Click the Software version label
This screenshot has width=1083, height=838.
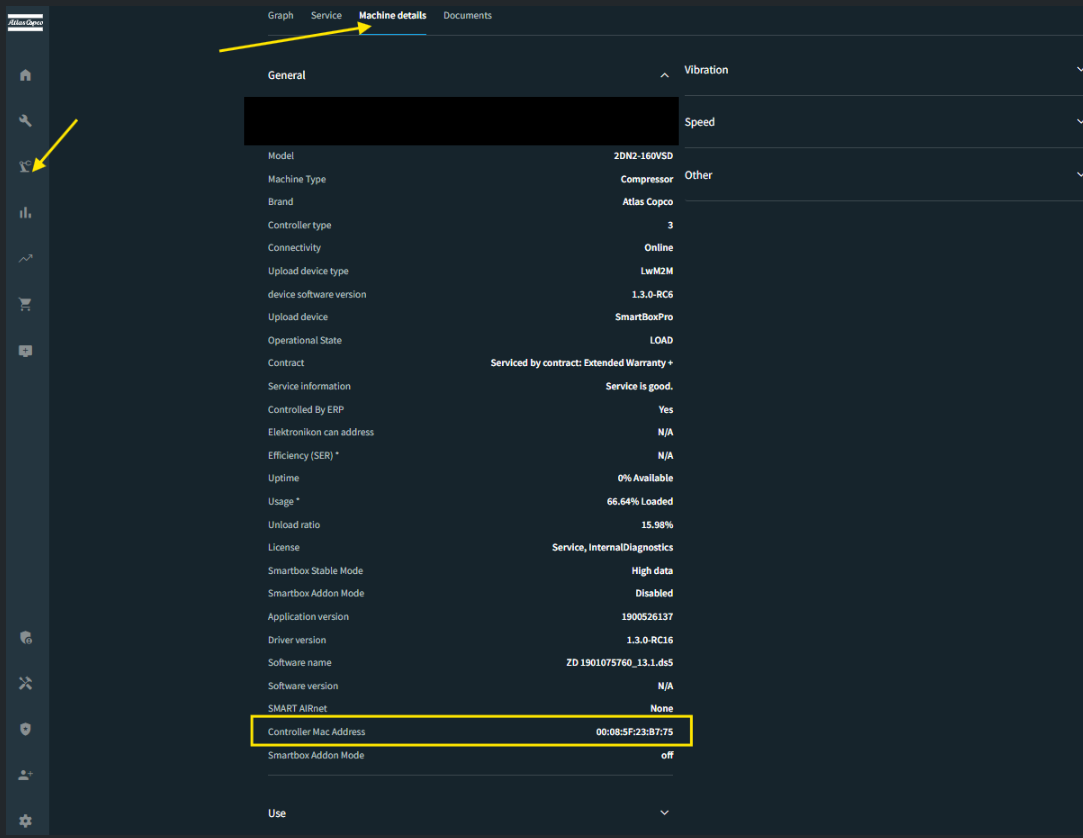303,686
